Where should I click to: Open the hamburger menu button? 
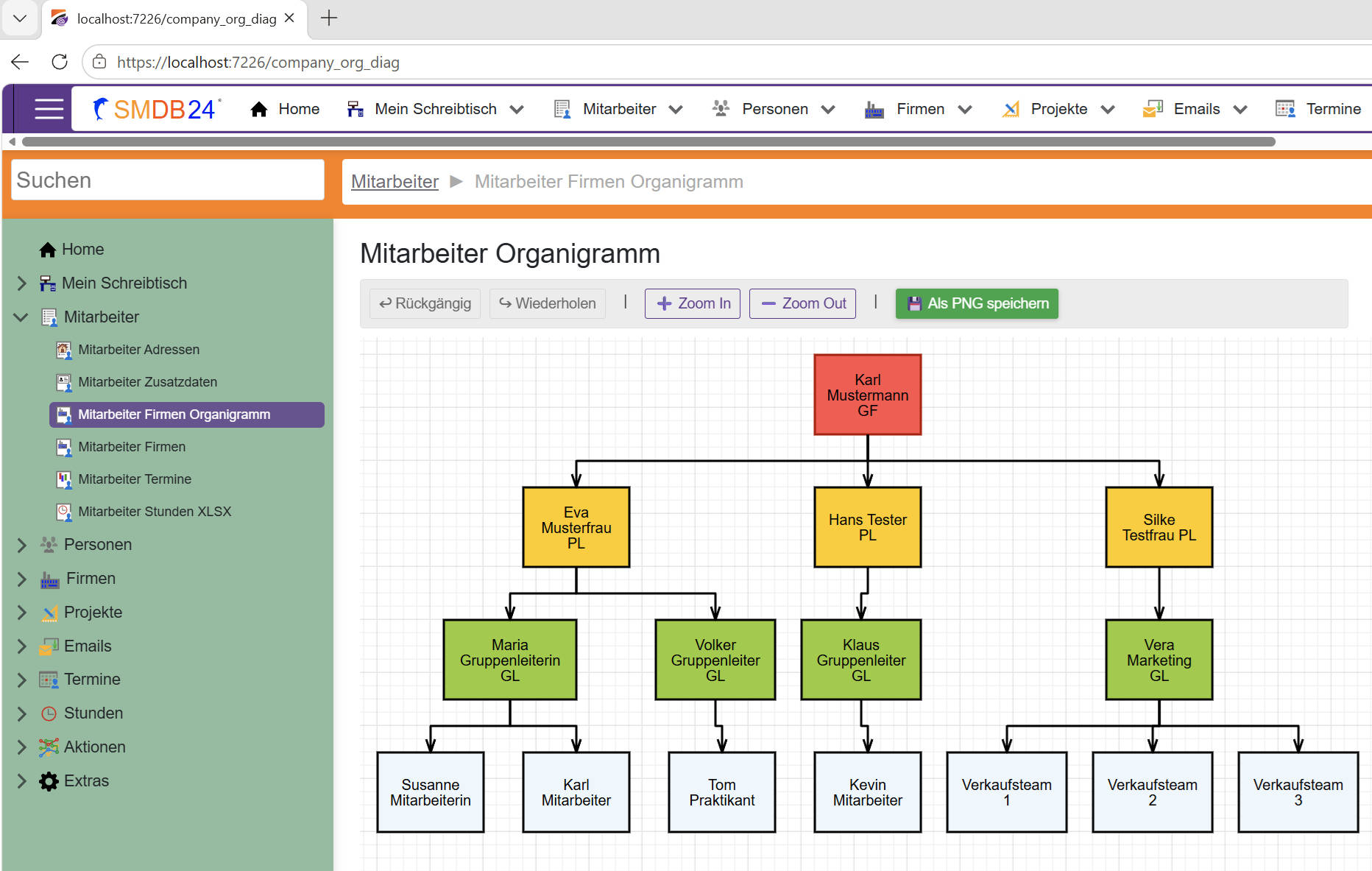[x=49, y=109]
